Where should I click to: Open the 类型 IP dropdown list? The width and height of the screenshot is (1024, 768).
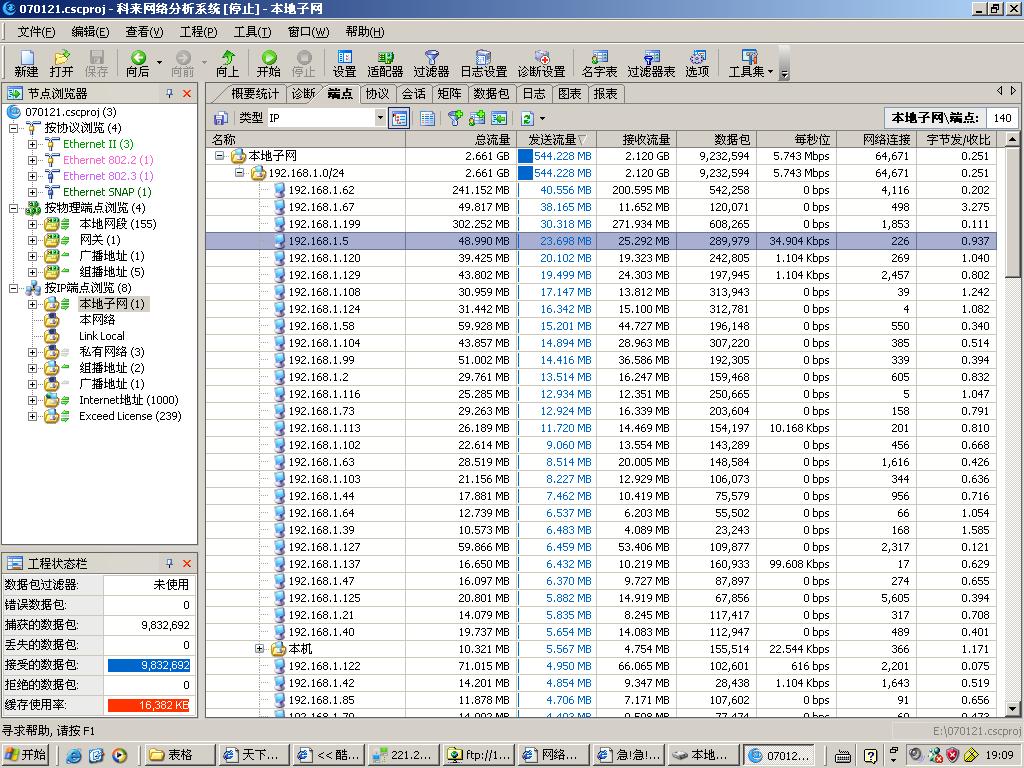point(380,118)
